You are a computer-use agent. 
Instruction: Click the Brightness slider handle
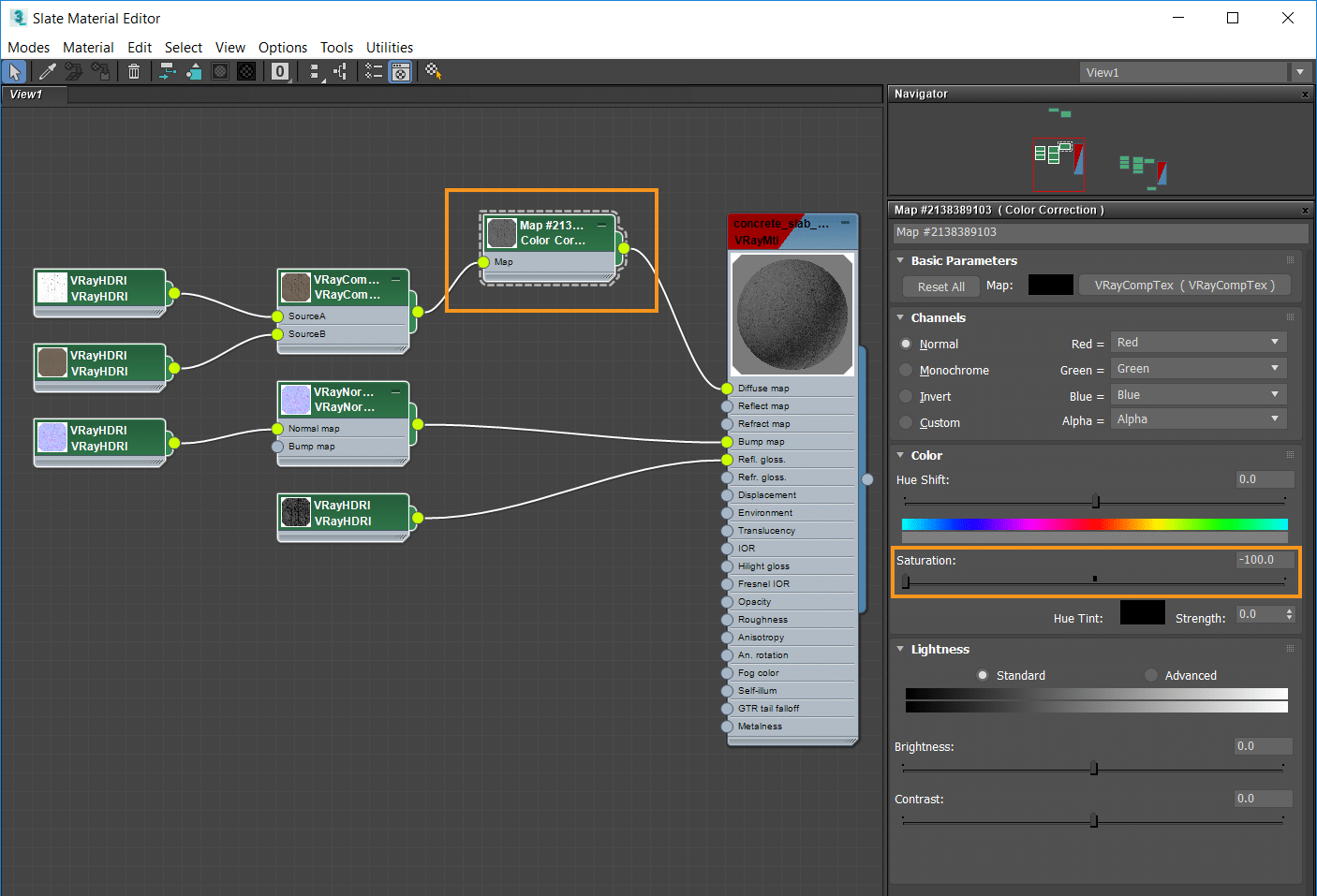(x=1094, y=769)
